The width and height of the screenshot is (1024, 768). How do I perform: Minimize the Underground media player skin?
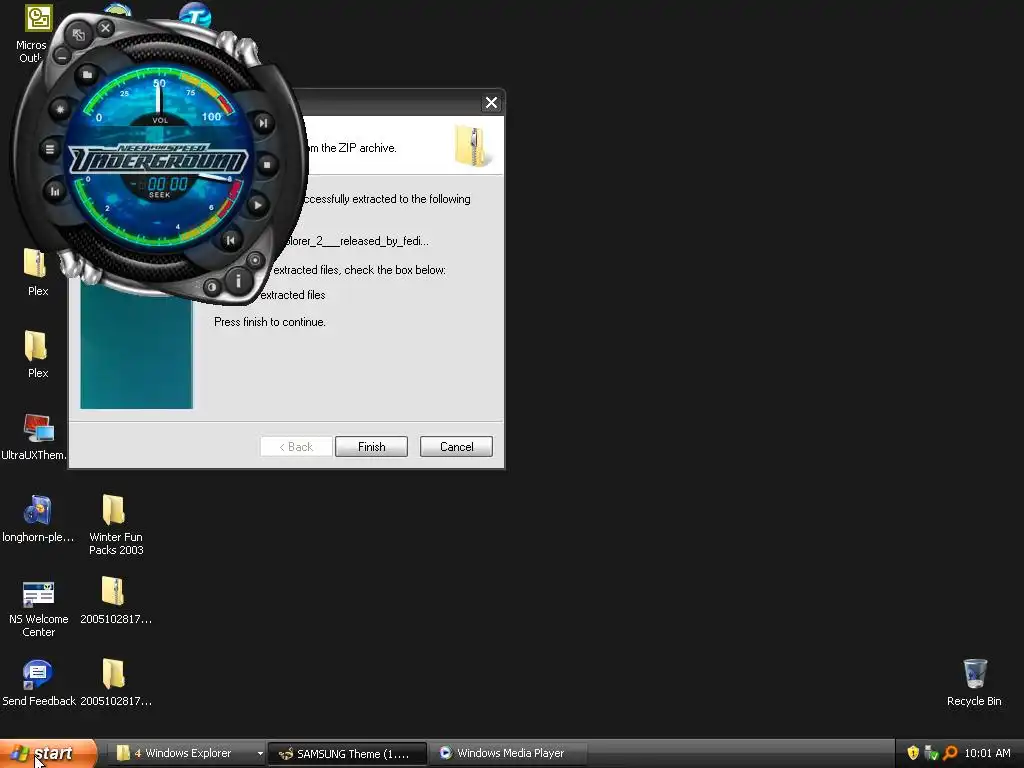click(61, 57)
